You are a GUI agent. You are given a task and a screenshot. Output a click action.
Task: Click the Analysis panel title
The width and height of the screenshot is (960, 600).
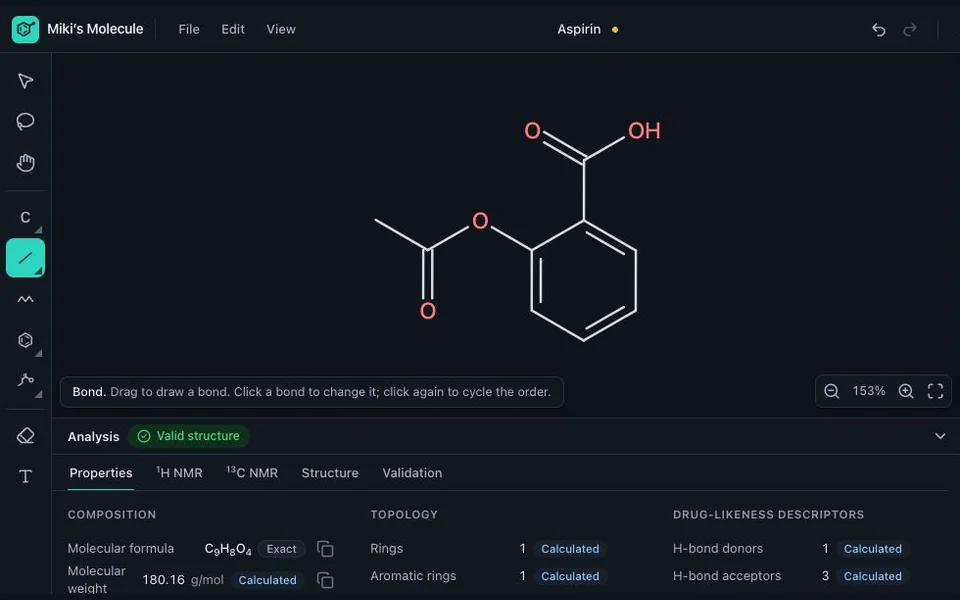(x=93, y=437)
